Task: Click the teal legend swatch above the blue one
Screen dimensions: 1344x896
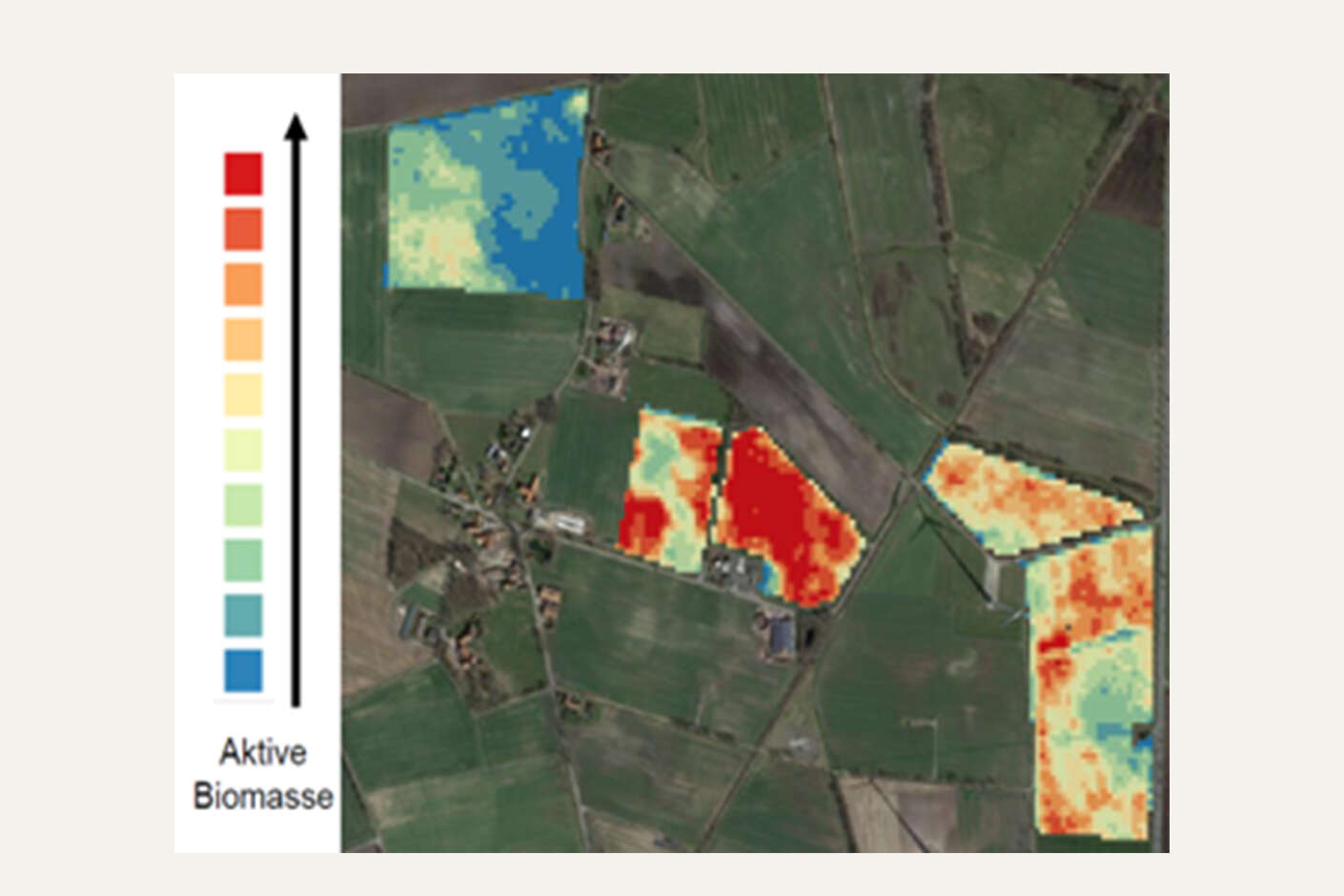Action: (x=243, y=616)
